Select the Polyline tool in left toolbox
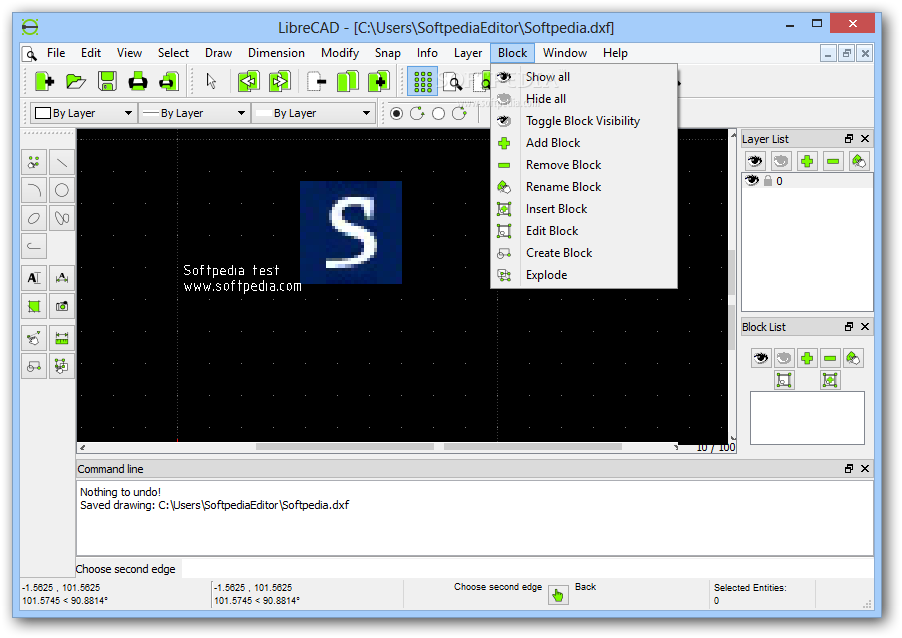The width and height of the screenshot is (902, 638). (34, 246)
